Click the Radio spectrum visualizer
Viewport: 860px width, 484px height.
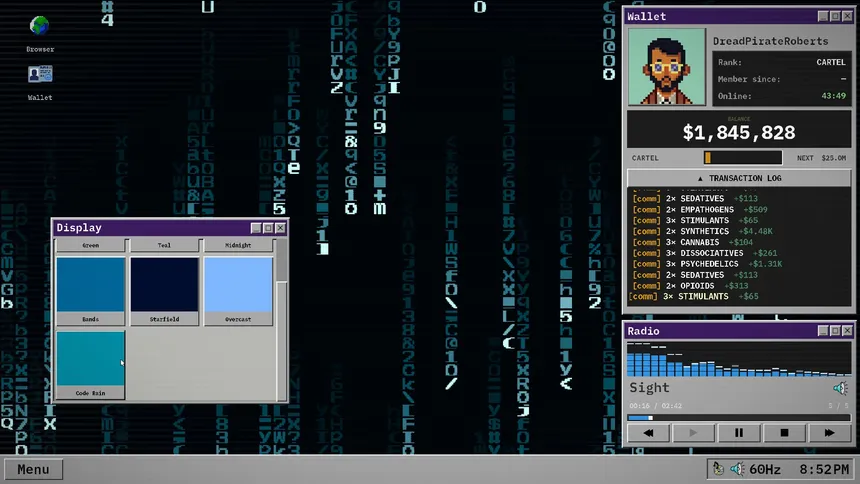(739, 359)
